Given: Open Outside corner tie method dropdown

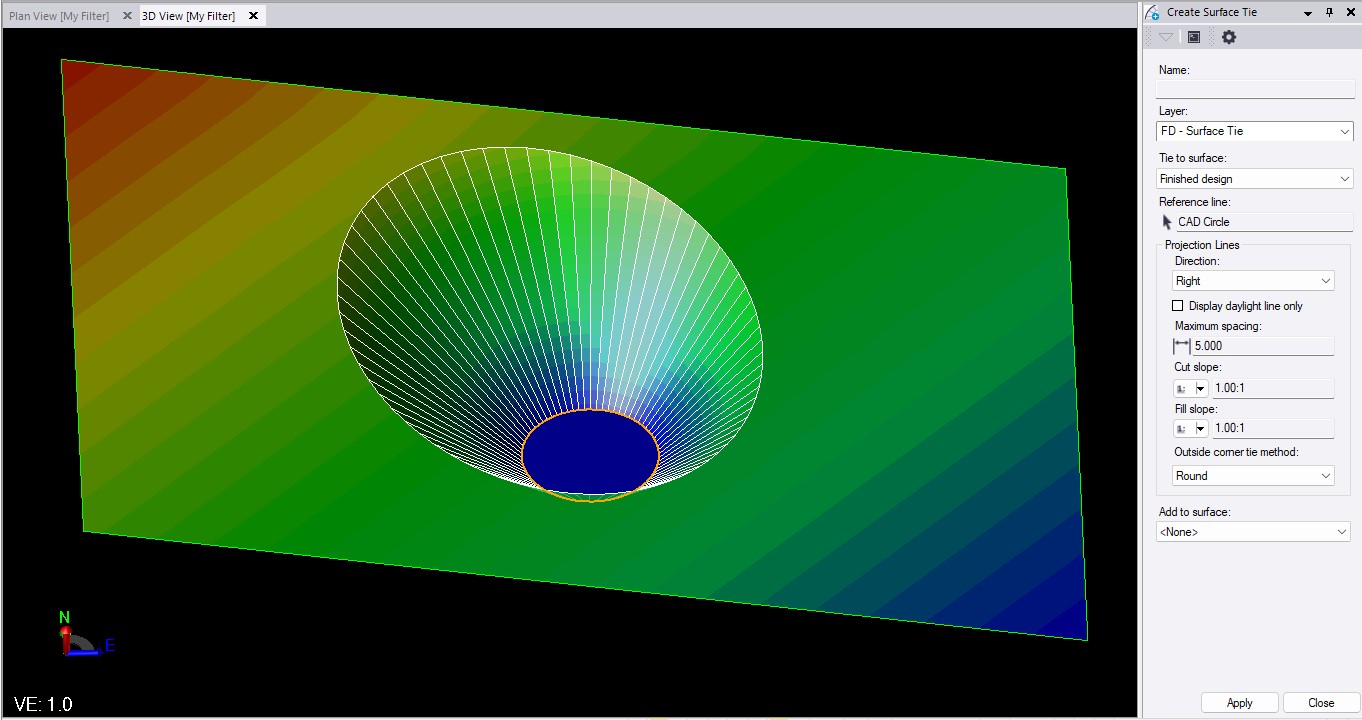Looking at the screenshot, I should click(1253, 476).
